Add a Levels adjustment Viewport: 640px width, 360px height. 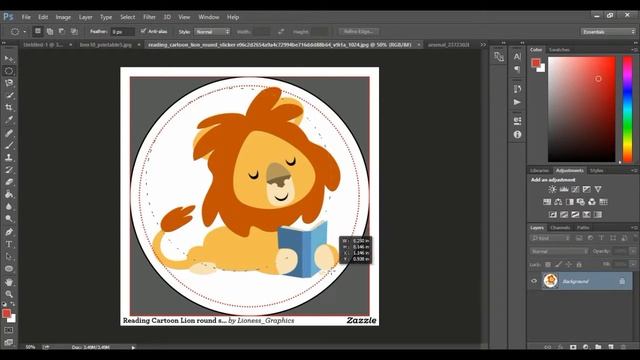[564, 189]
